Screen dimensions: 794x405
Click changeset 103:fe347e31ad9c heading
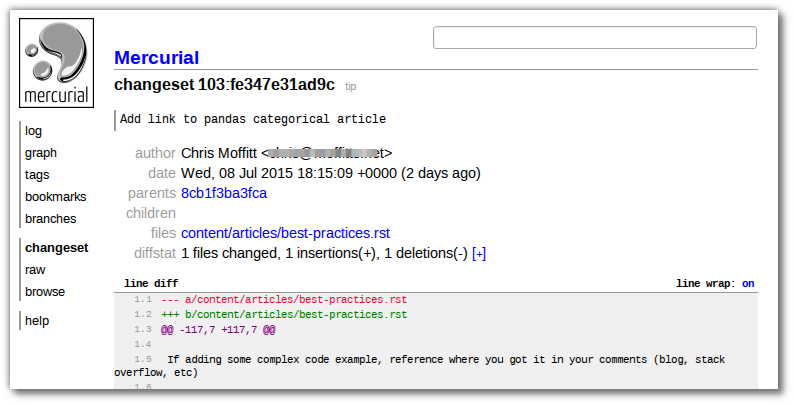coord(224,85)
